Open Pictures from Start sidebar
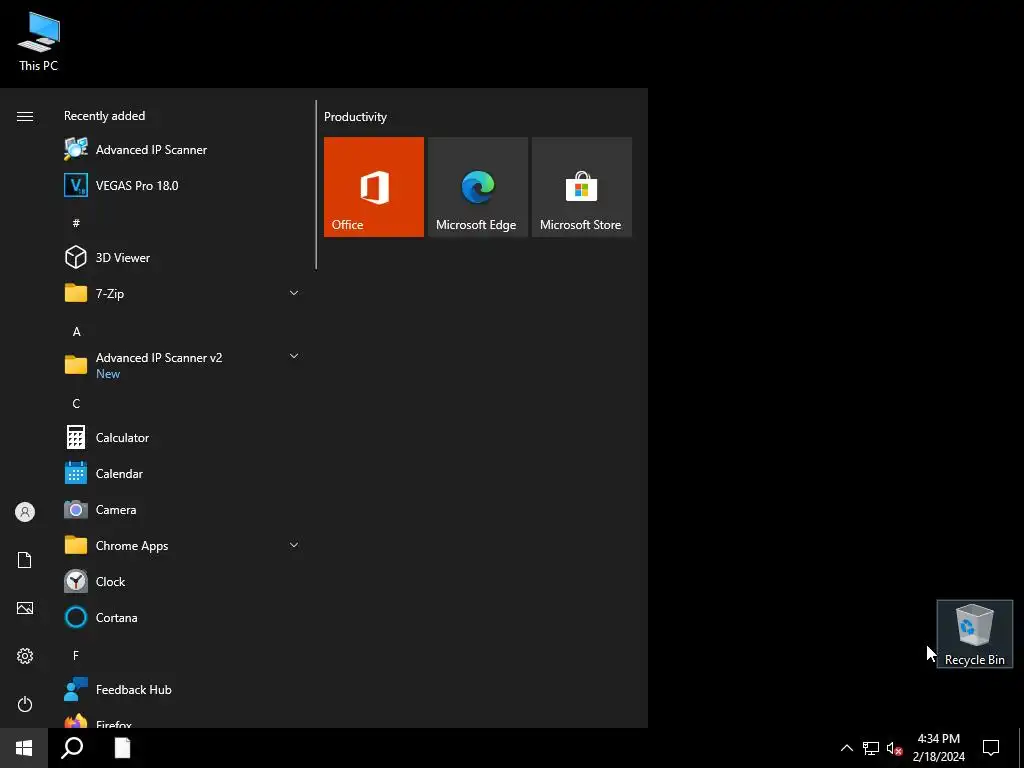This screenshot has width=1024, height=768. click(25, 608)
